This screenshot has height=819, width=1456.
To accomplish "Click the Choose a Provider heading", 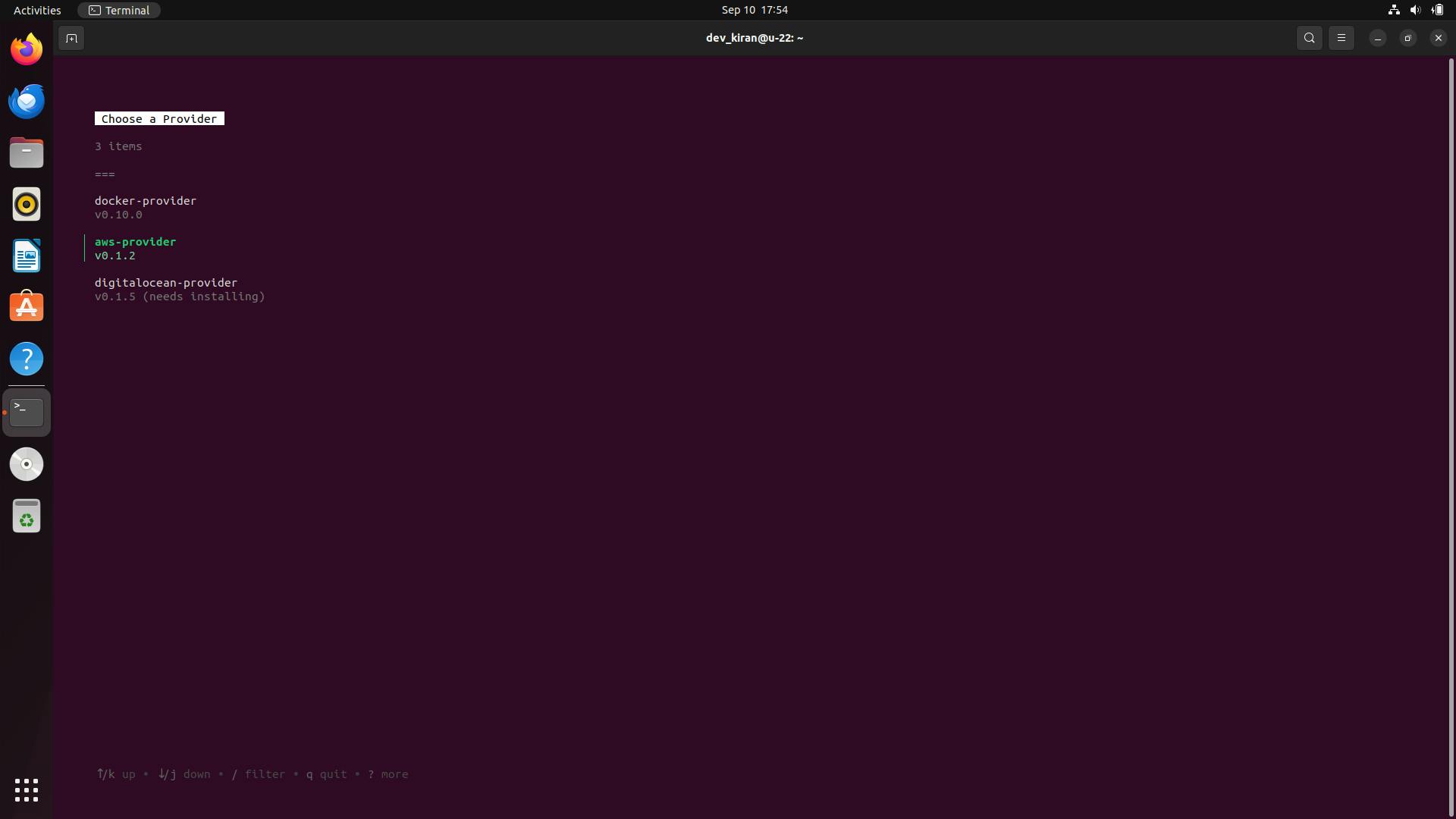I will (159, 119).
